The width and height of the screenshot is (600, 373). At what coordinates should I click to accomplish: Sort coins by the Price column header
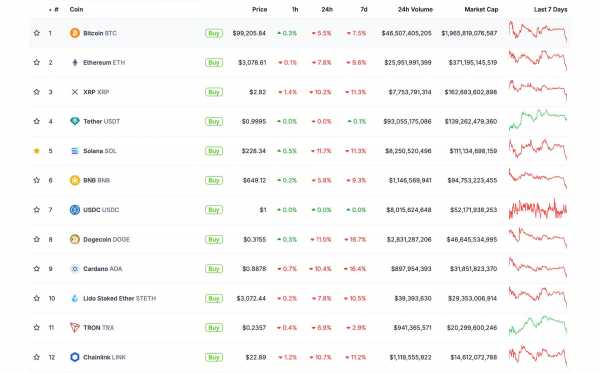tap(259, 10)
